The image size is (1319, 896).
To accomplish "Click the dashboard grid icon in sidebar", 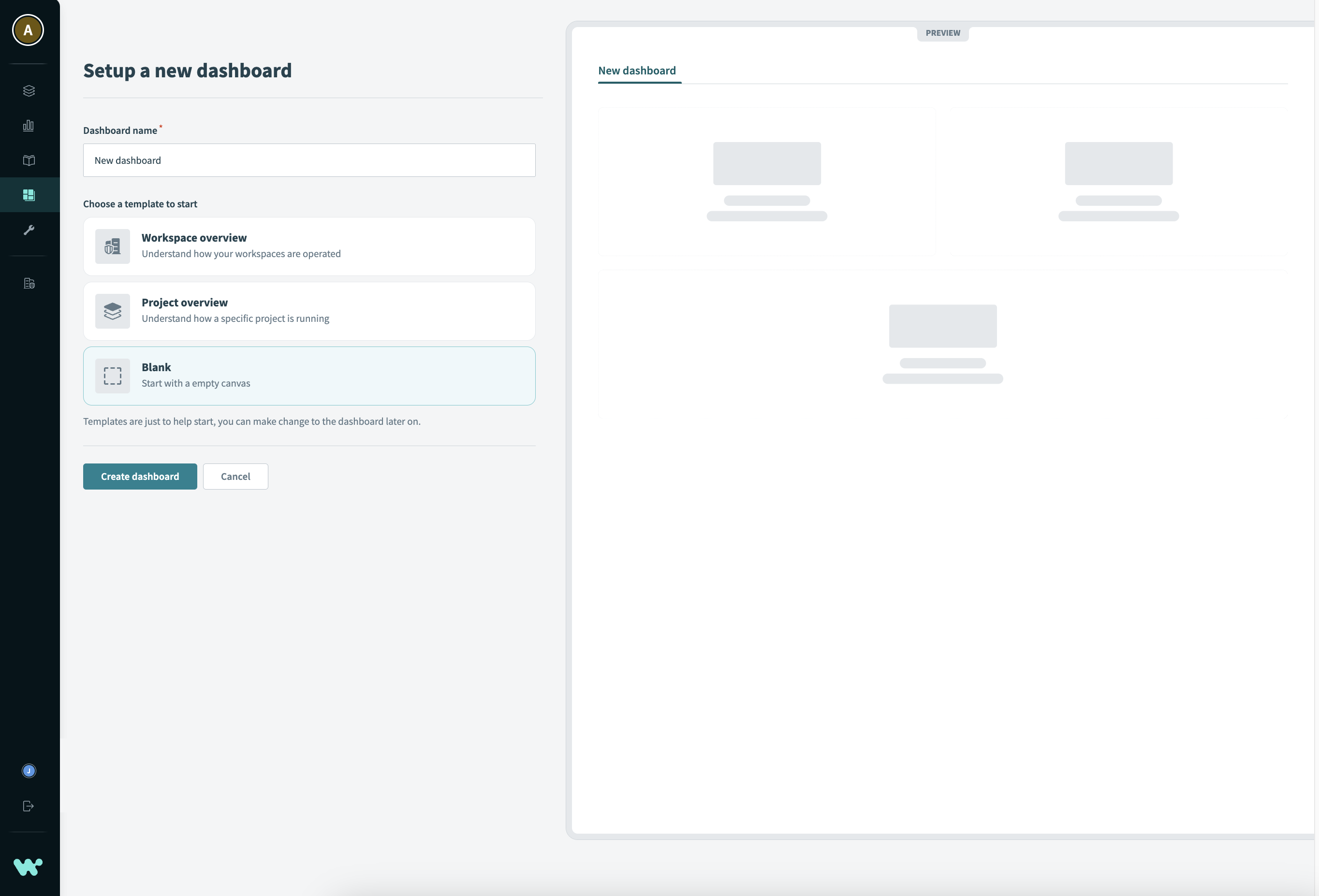I will coord(28,195).
